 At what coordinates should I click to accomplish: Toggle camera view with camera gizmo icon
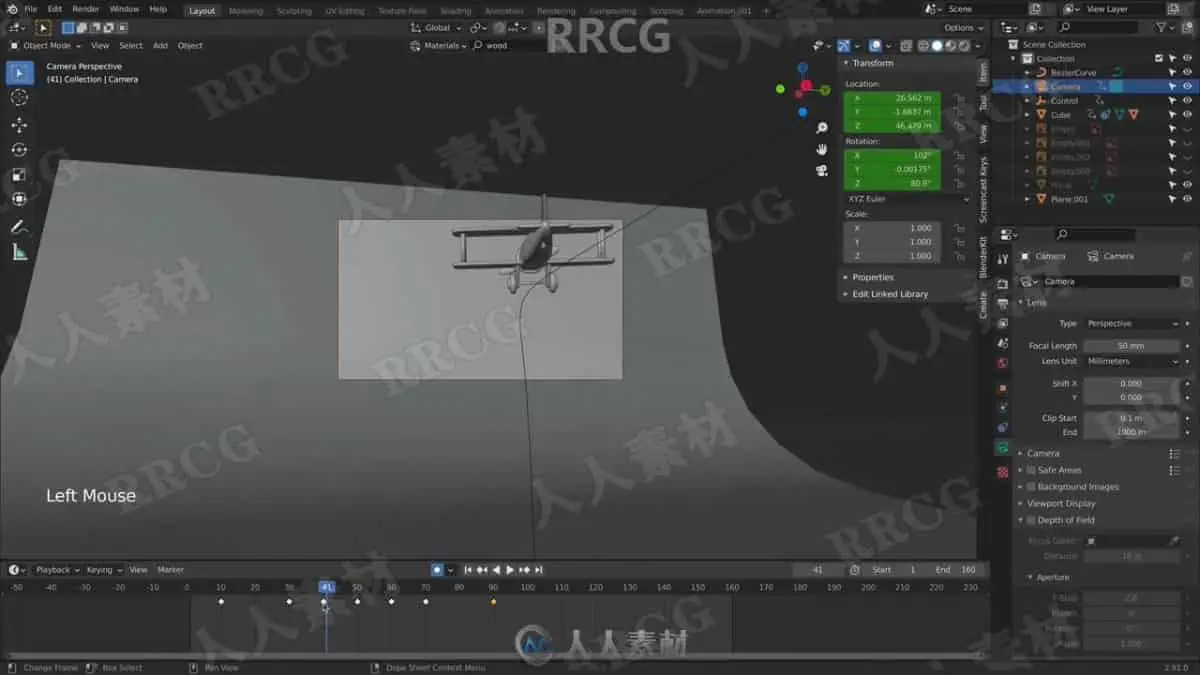tap(822, 170)
